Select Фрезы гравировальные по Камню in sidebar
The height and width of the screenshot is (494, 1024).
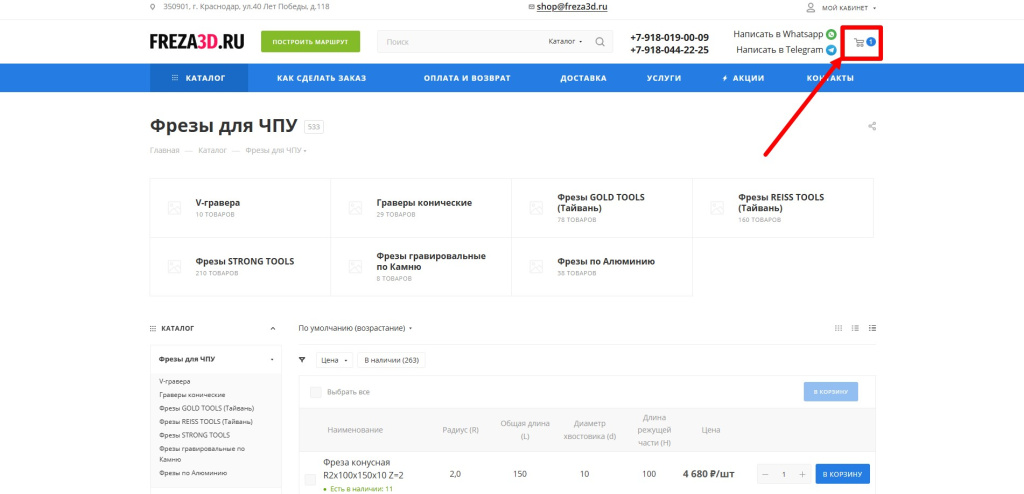202,454
